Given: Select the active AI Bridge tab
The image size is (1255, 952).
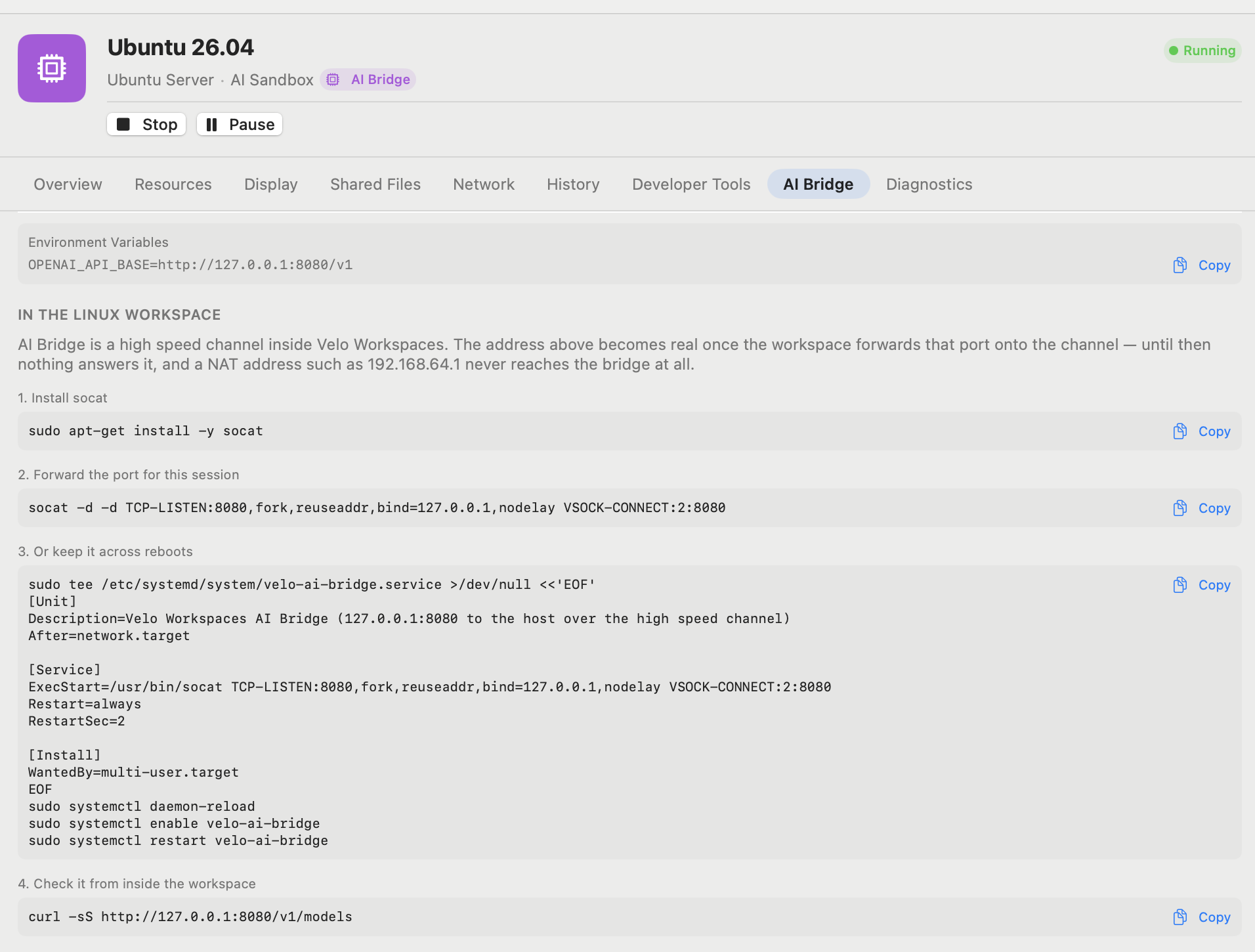Looking at the screenshot, I should pos(819,184).
